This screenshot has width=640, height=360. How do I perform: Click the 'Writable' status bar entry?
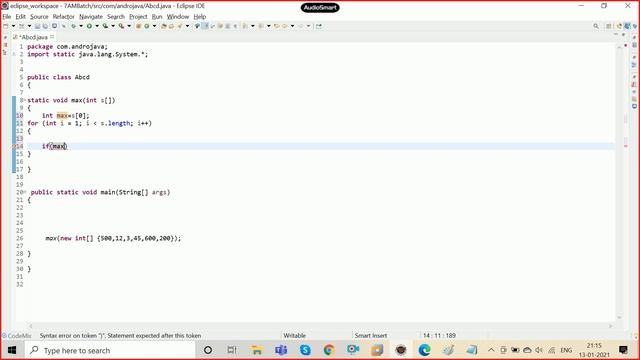click(294, 336)
